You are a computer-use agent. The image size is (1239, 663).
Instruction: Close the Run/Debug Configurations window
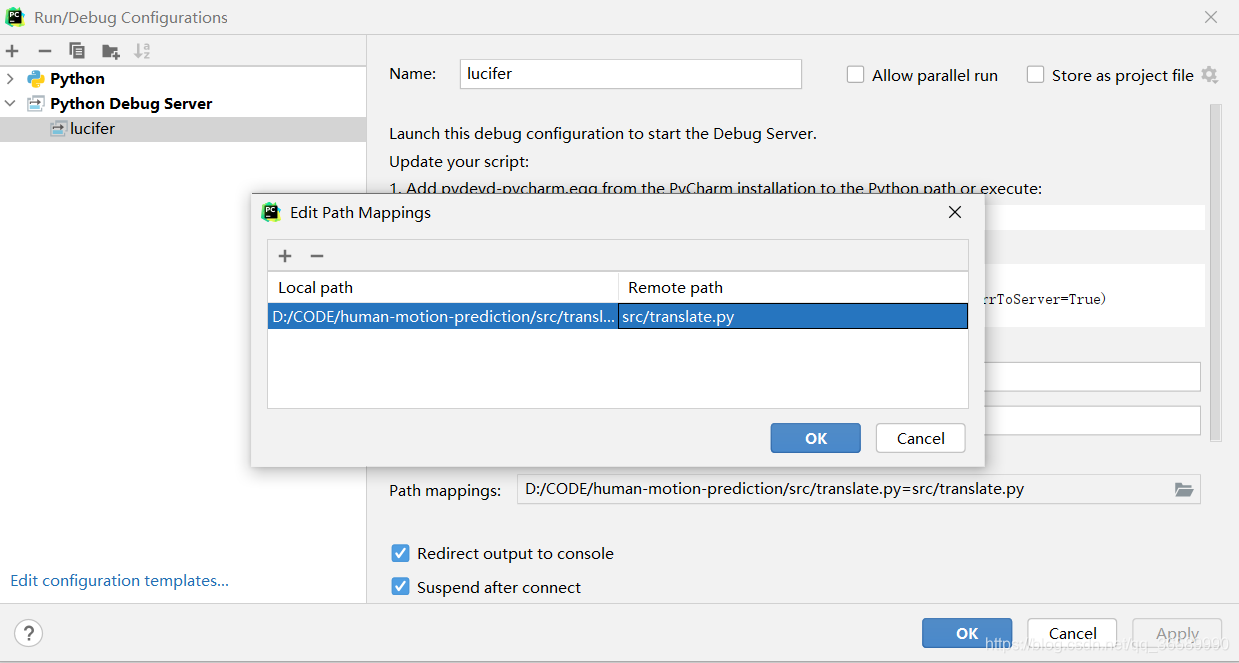[x=1211, y=17]
